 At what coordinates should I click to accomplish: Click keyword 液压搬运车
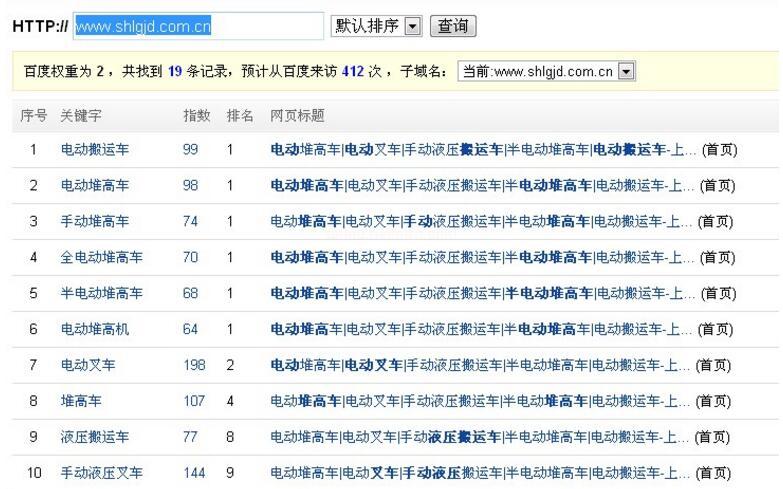[x=95, y=437]
